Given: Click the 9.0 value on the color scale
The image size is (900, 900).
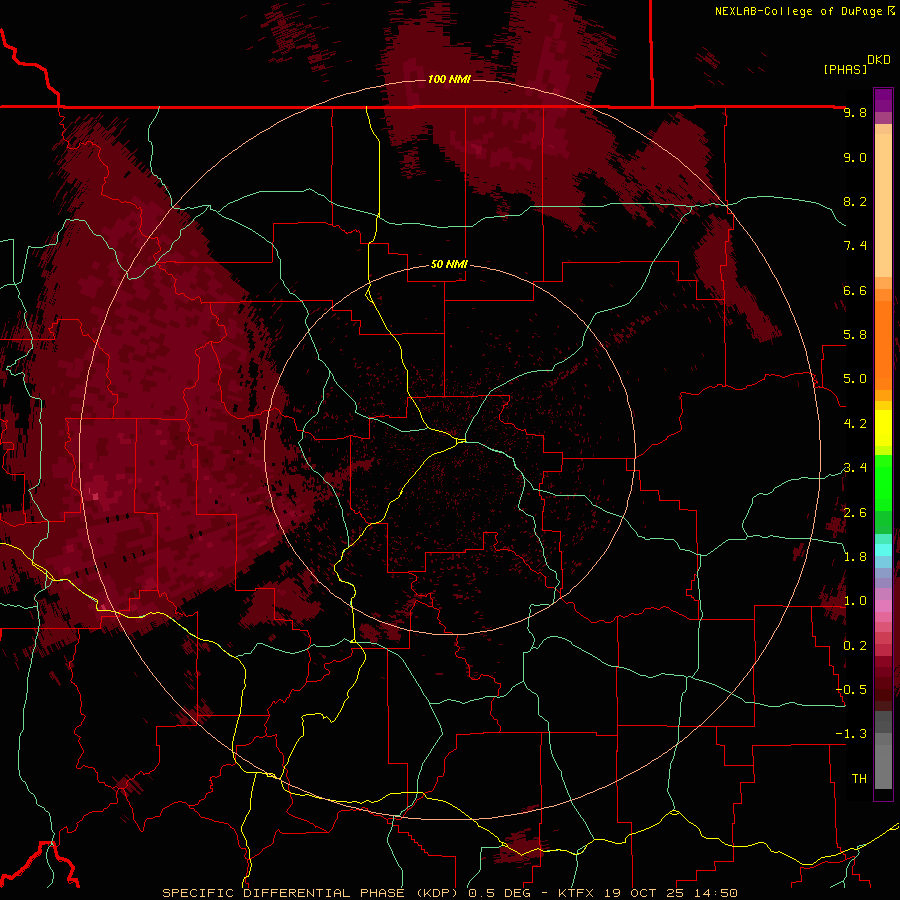Looking at the screenshot, I should [x=855, y=157].
